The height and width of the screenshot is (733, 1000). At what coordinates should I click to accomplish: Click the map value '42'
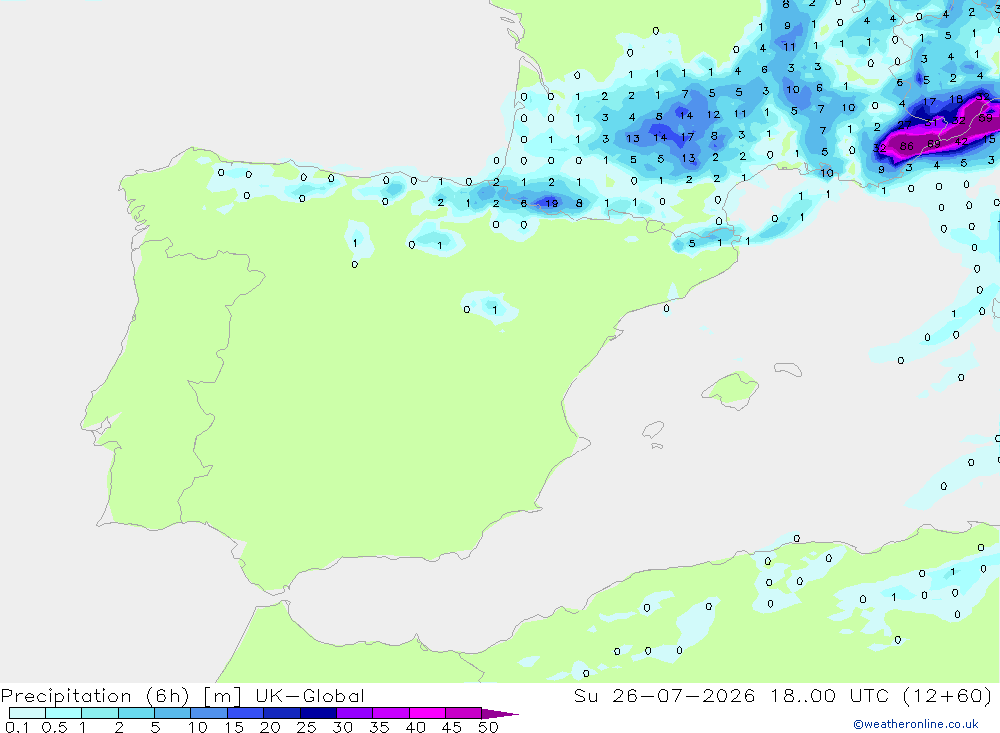pyautogui.click(x=961, y=142)
